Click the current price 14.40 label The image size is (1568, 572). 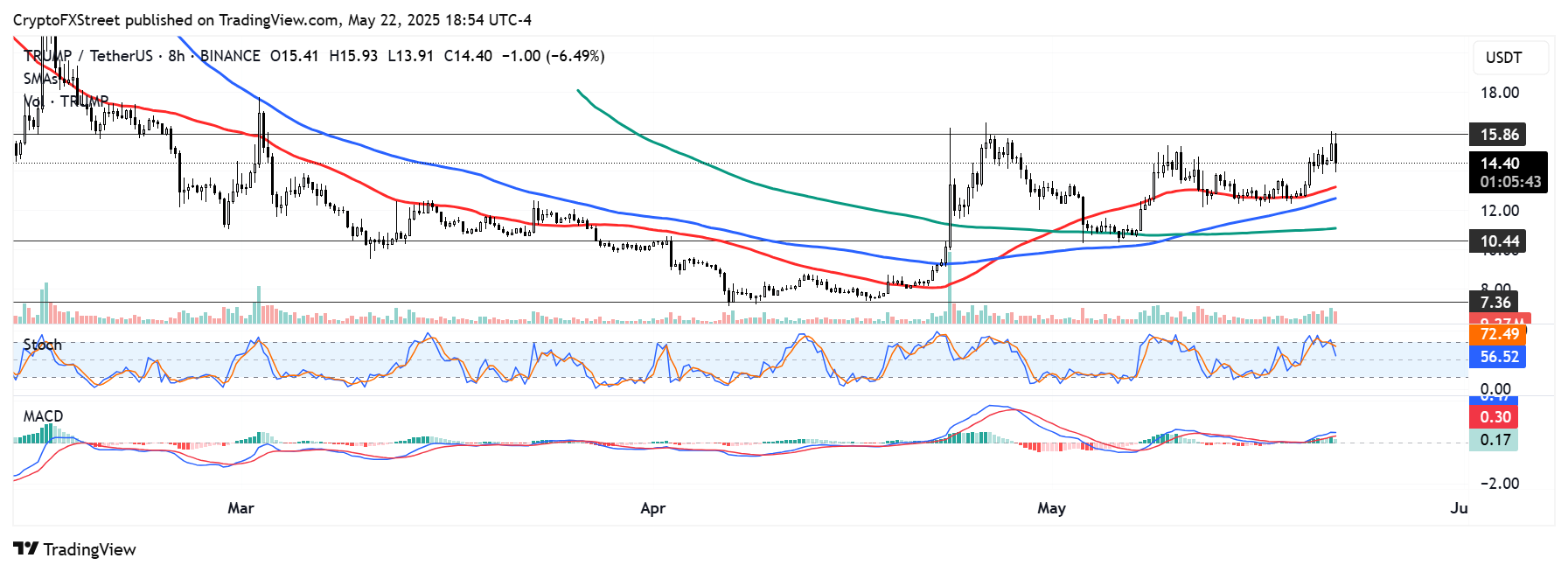pyautogui.click(x=1499, y=164)
